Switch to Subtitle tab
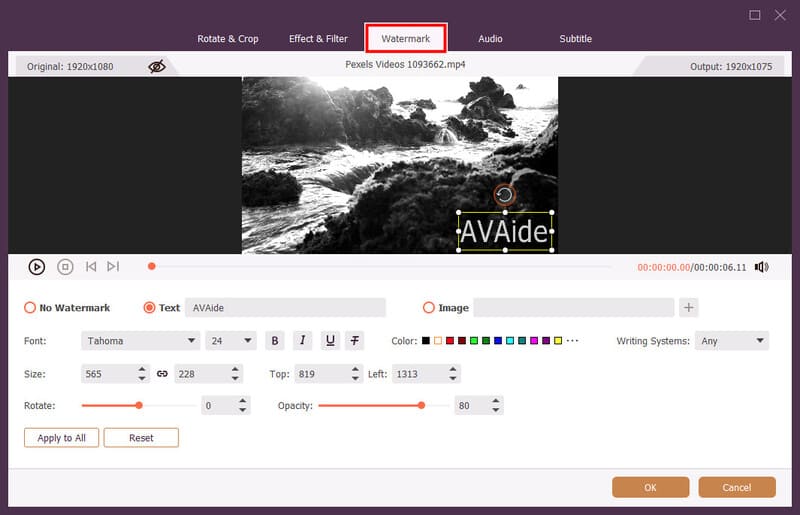Screen dimensions: 800x515 point(575,39)
